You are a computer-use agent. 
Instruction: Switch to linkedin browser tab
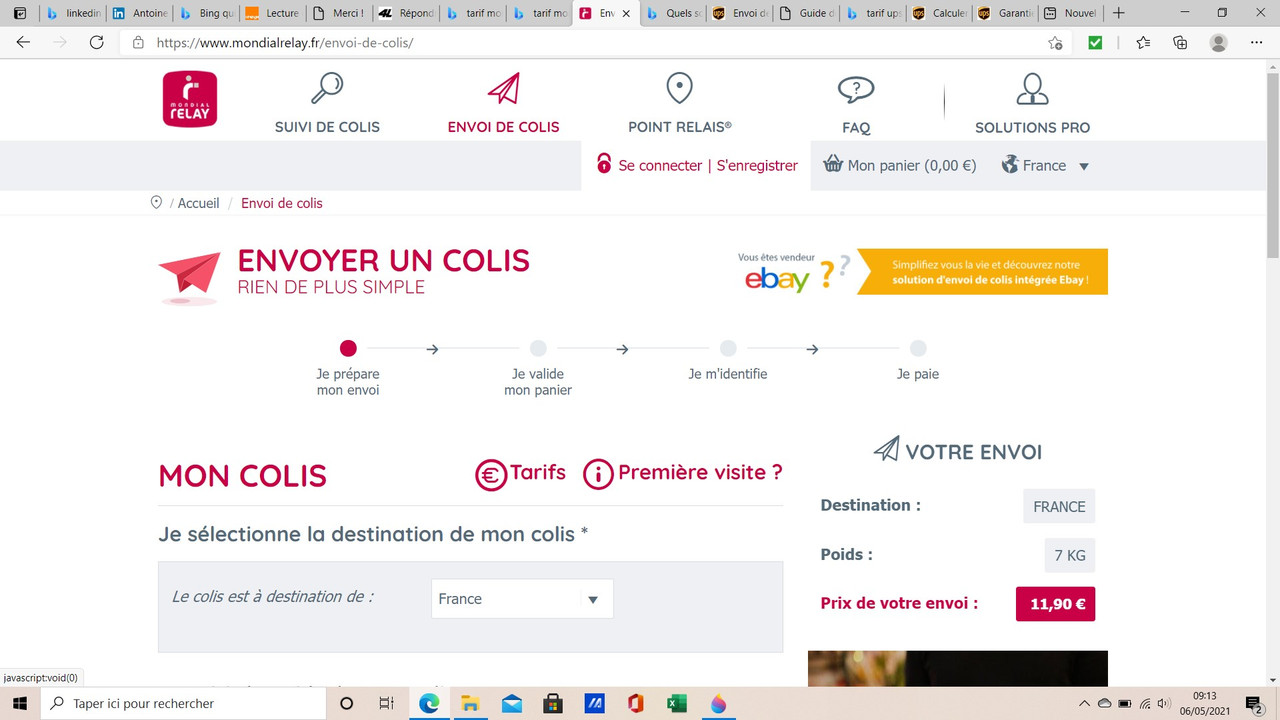tap(73, 13)
